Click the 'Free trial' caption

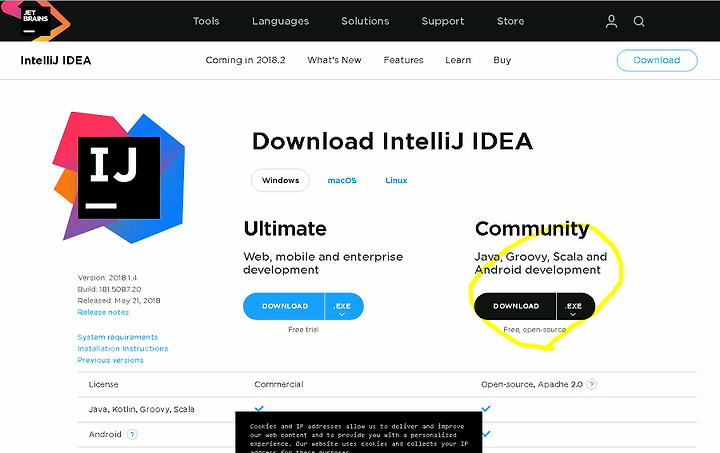[x=303, y=330]
